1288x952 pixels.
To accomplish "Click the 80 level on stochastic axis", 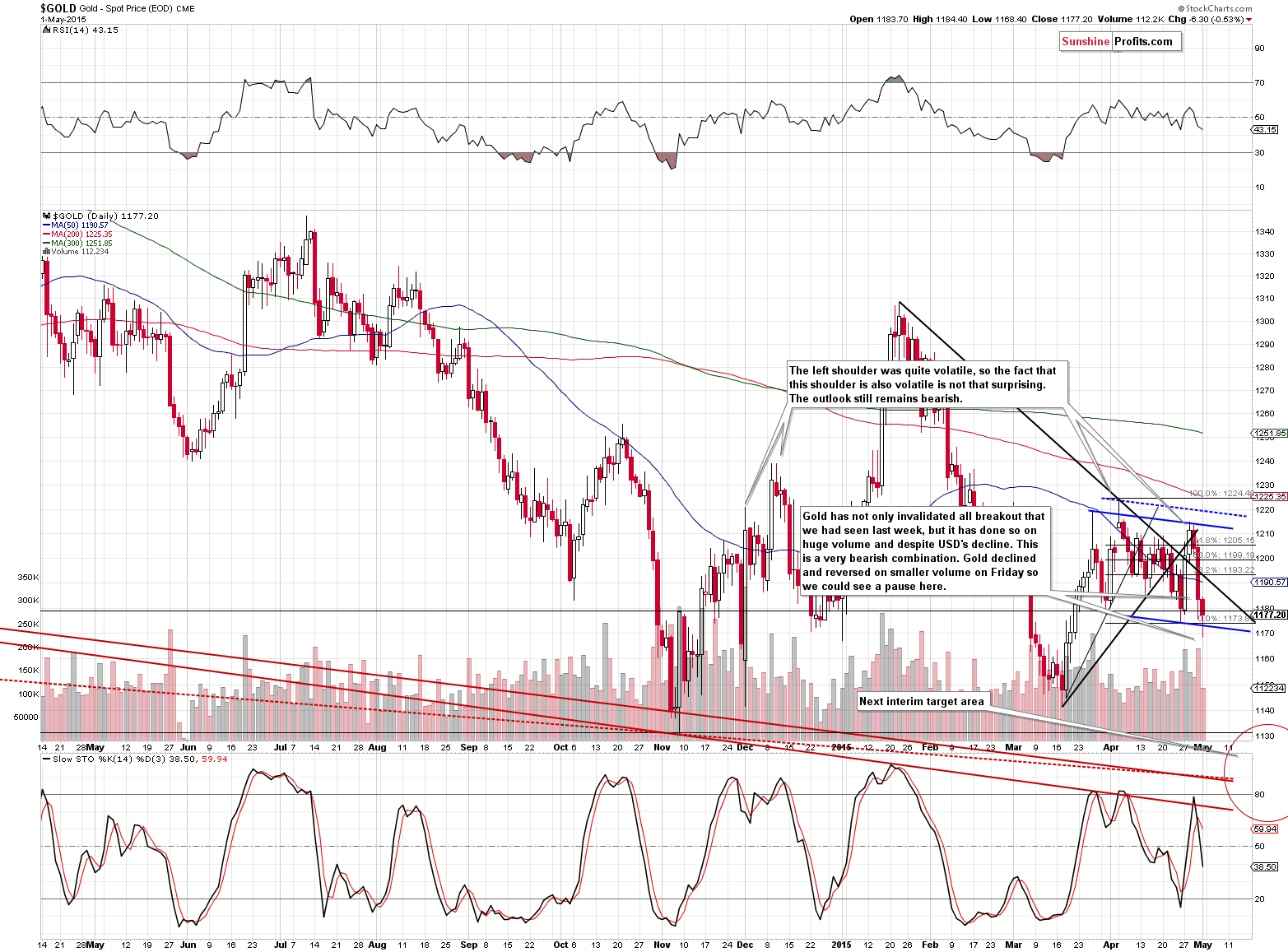I will pos(1260,794).
